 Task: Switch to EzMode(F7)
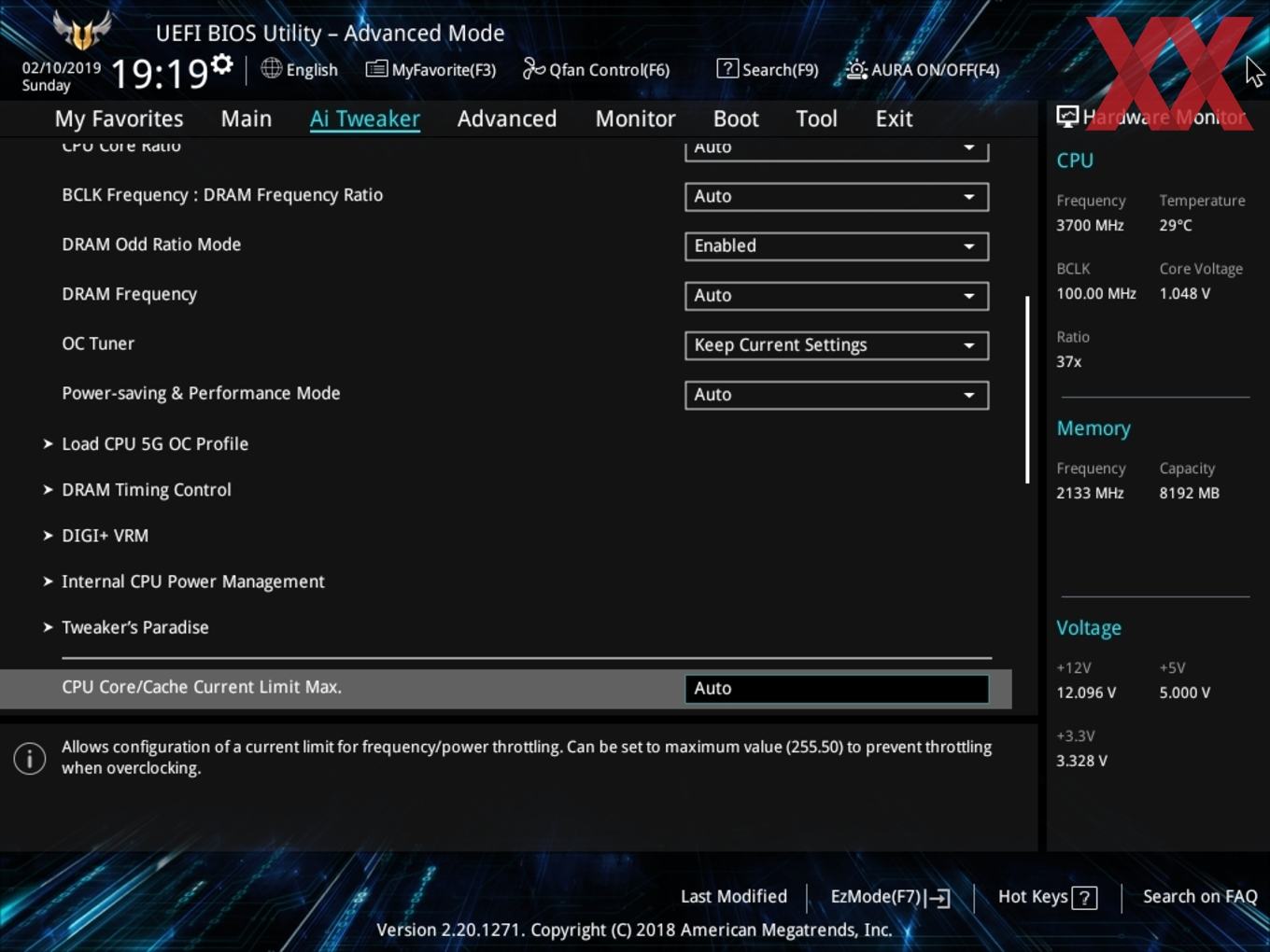tap(890, 897)
